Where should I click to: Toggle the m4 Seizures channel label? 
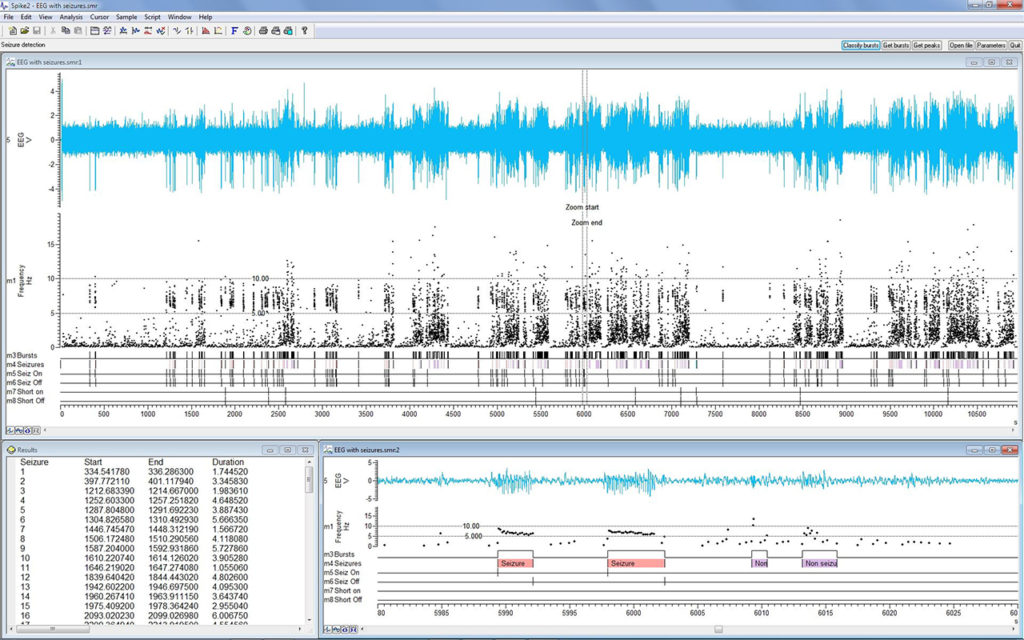(26, 365)
